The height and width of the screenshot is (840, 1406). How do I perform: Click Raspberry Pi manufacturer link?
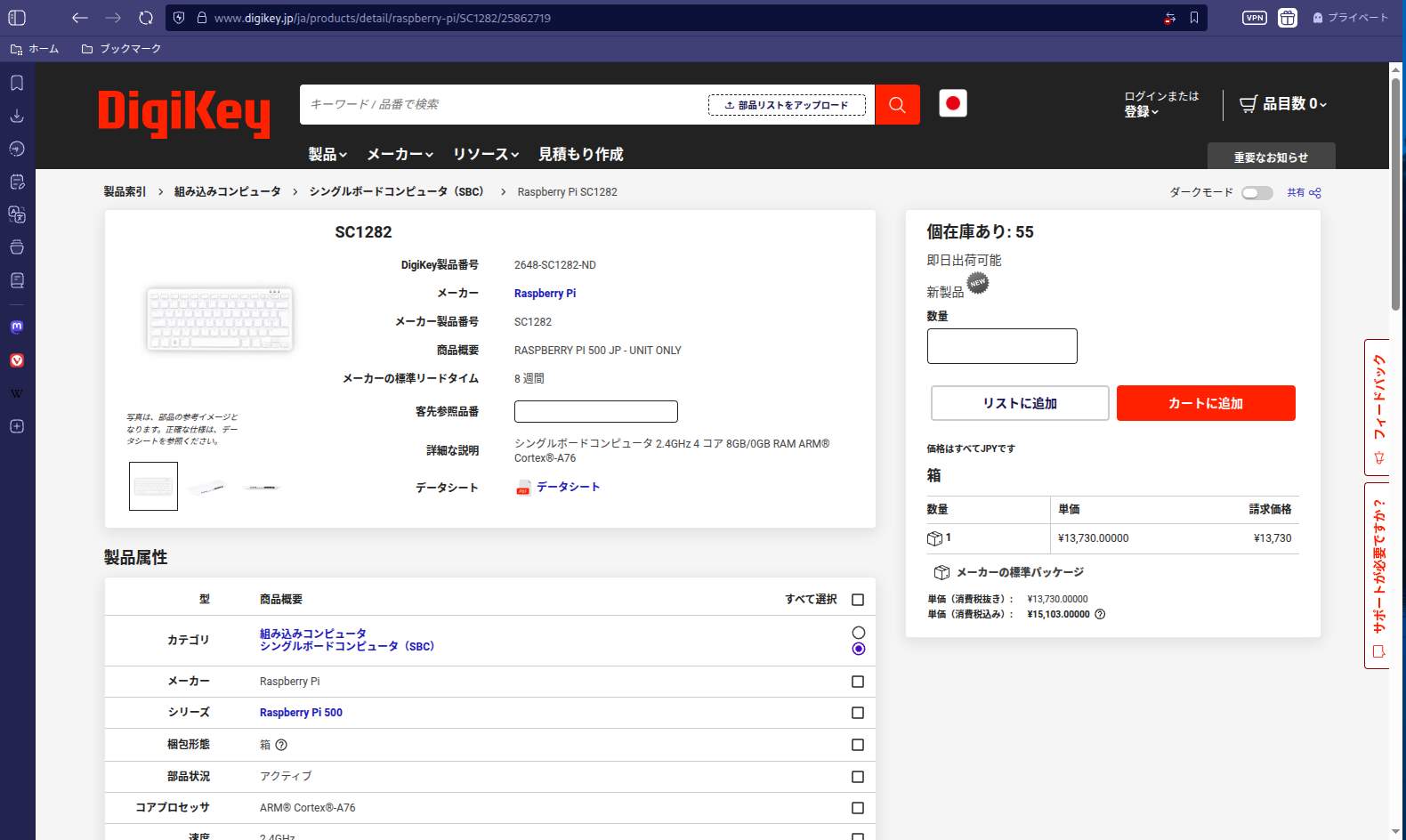545,294
